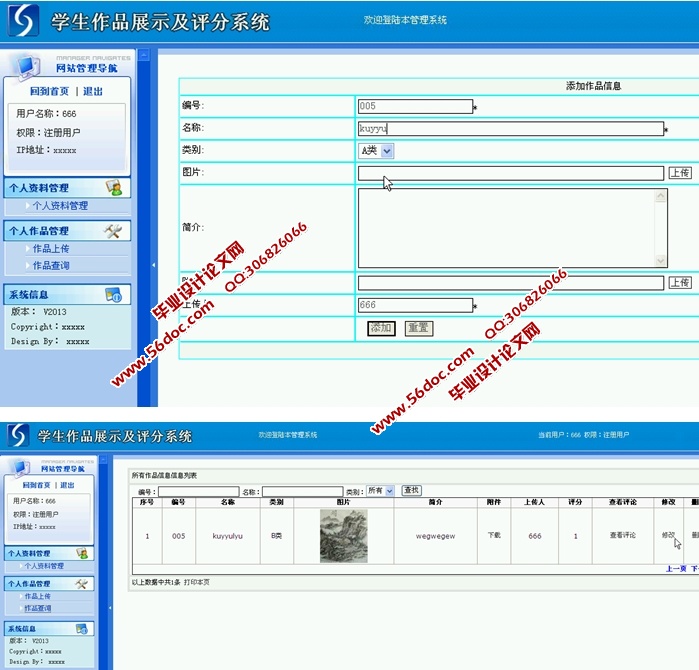This screenshot has width=699, height=670.
Task: Click the scroll-up arrow of the 简介 textarea
Action: point(660,196)
